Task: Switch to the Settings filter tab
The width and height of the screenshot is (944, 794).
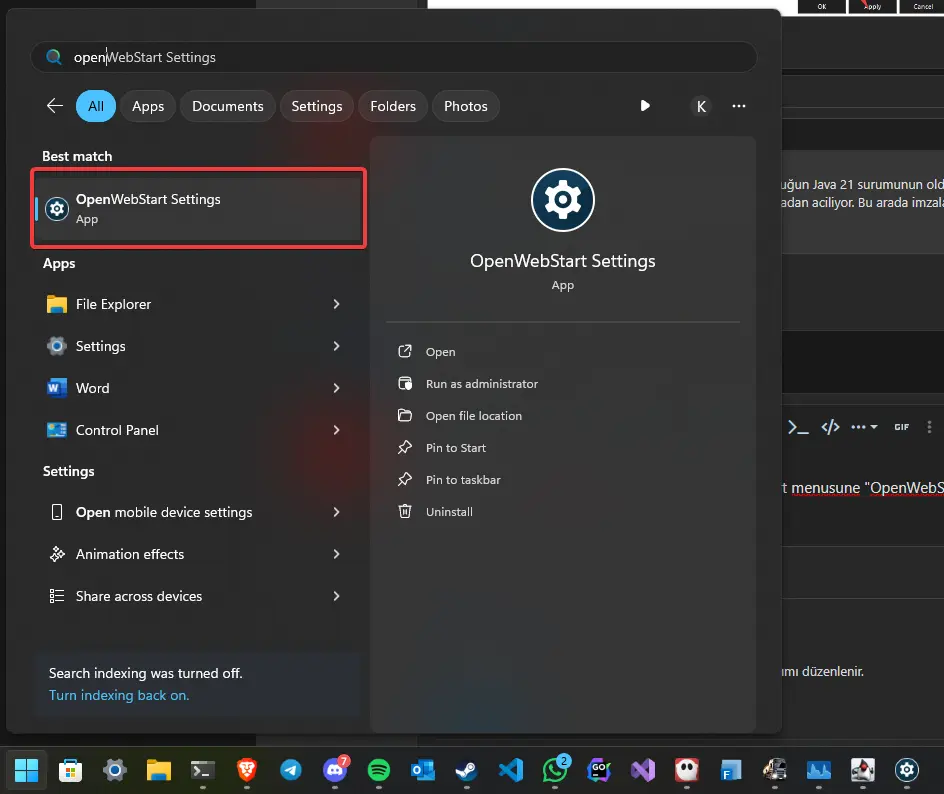Action: point(317,106)
